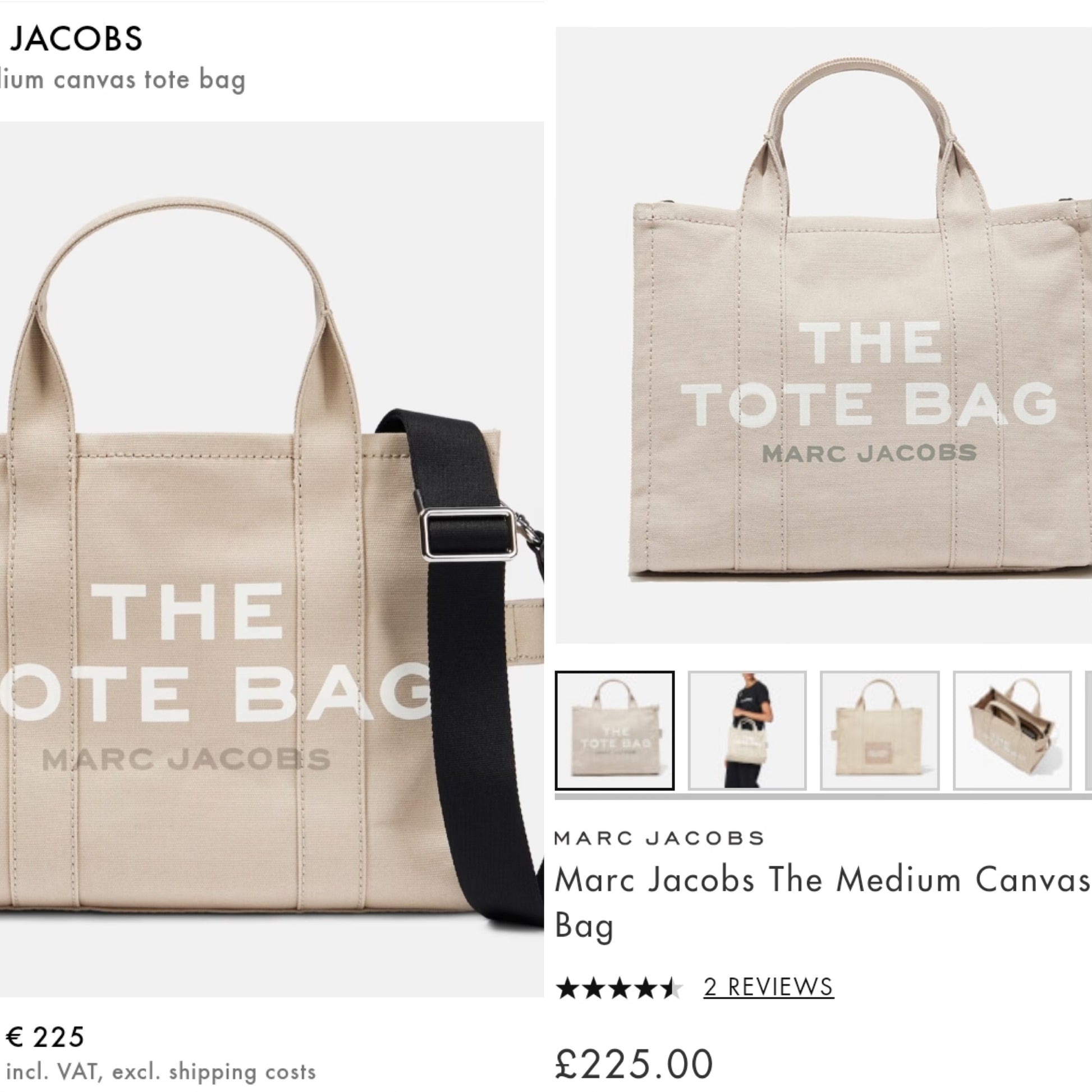The image size is (1092, 1092).
Task: Open the large tote image with black strap
Action: point(272,559)
